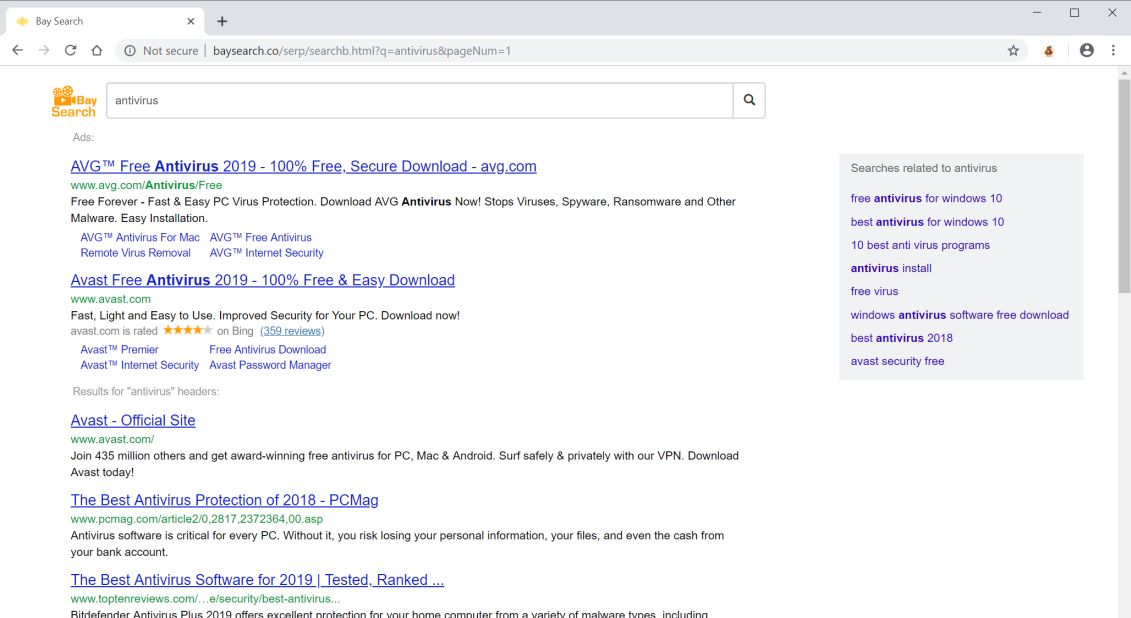Open Remote Virus Removal sitelink
The width and height of the screenshot is (1131, 618).
(136, 253)
